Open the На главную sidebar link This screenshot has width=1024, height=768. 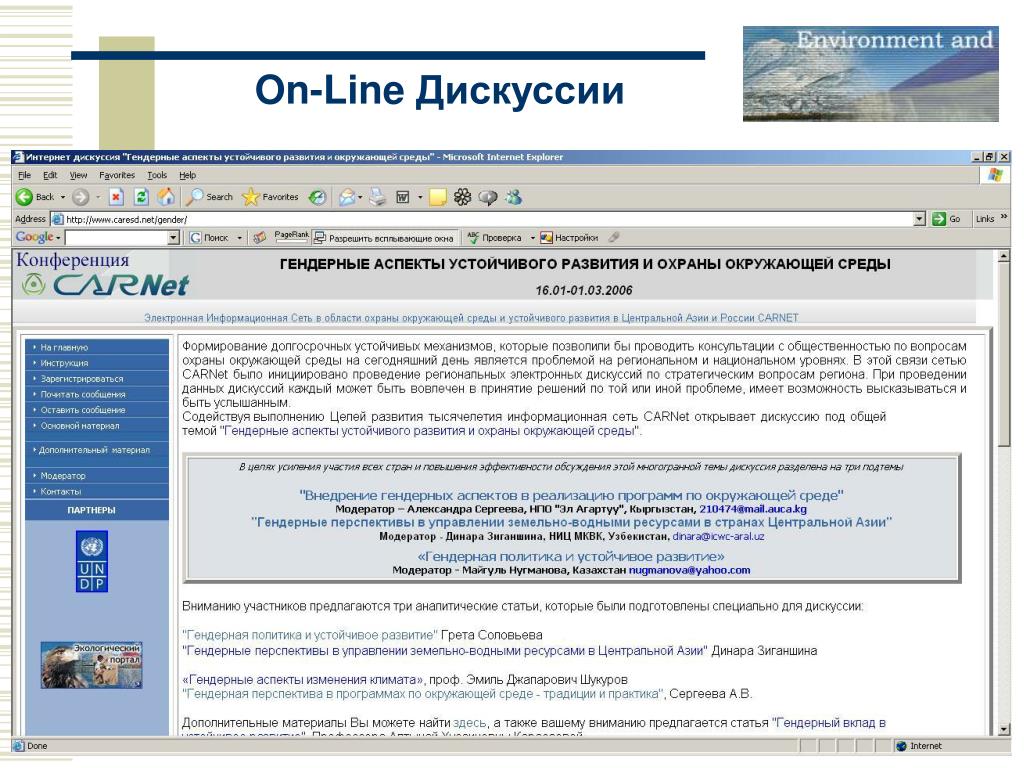(x=64, y=347)
